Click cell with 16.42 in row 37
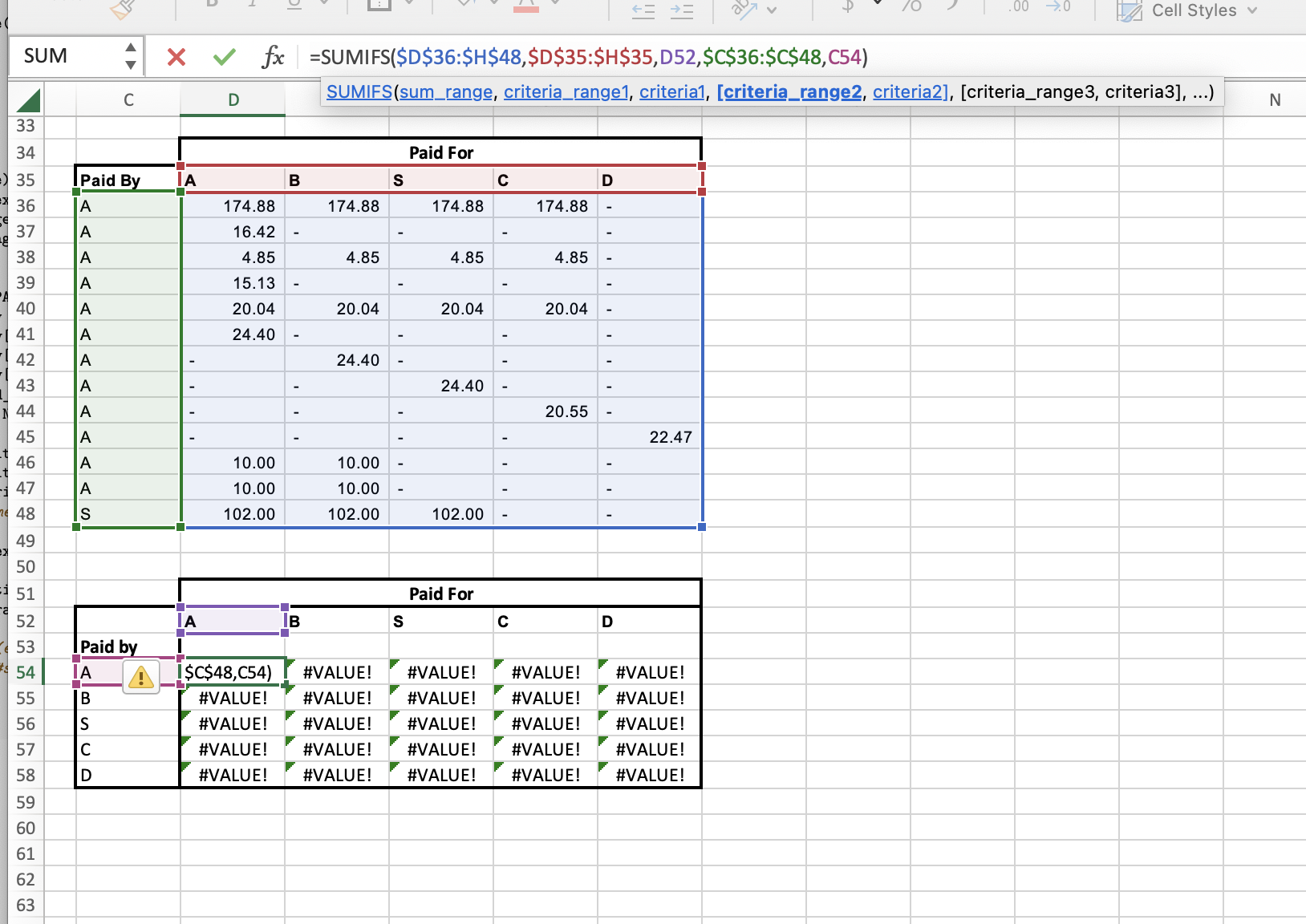The width and height of the screenshot is (1306, 924). [233, 232]
